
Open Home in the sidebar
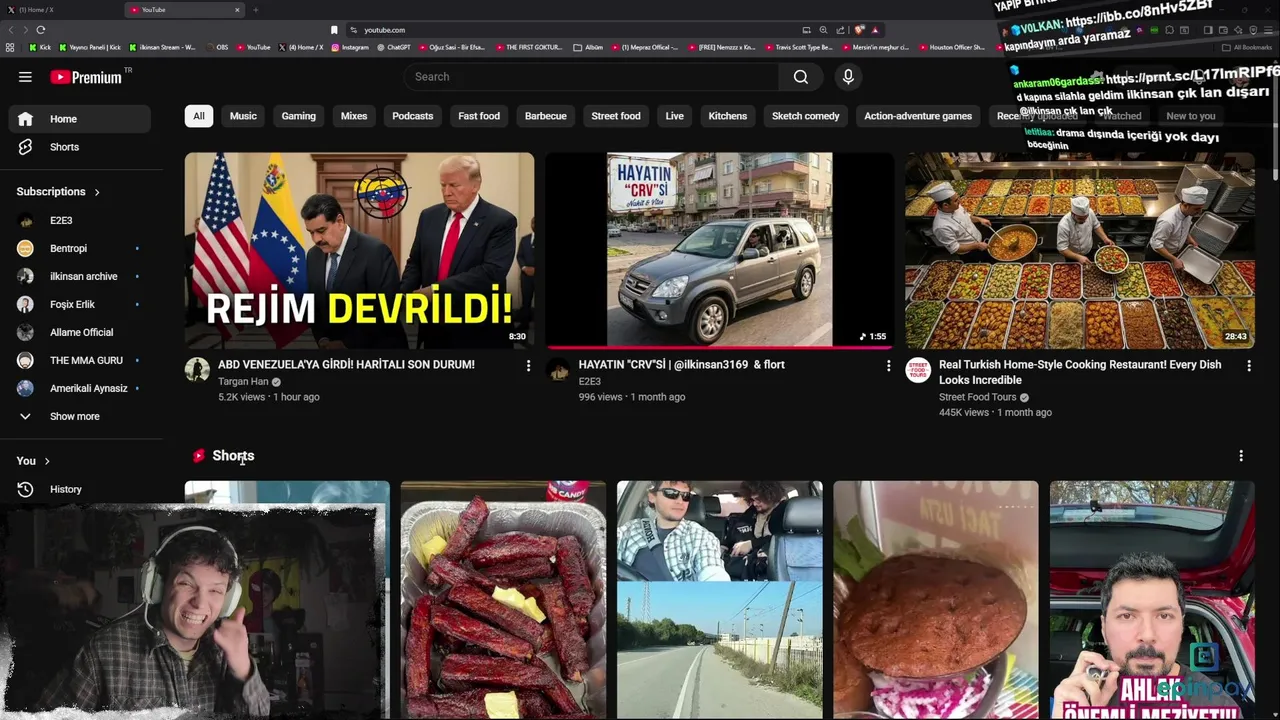coord(80,119)
